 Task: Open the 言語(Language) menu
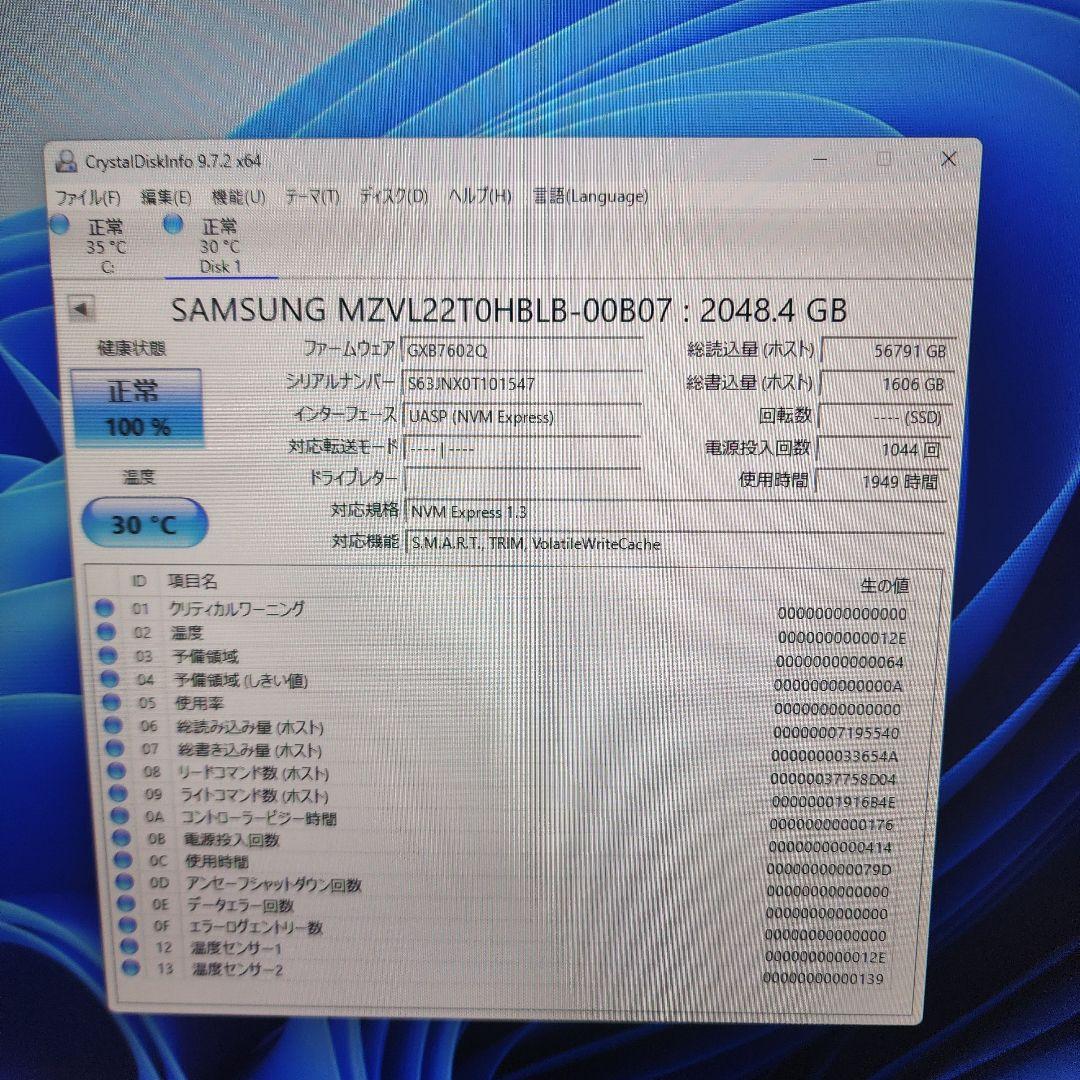pyautogui.click(x=591, y=196)
